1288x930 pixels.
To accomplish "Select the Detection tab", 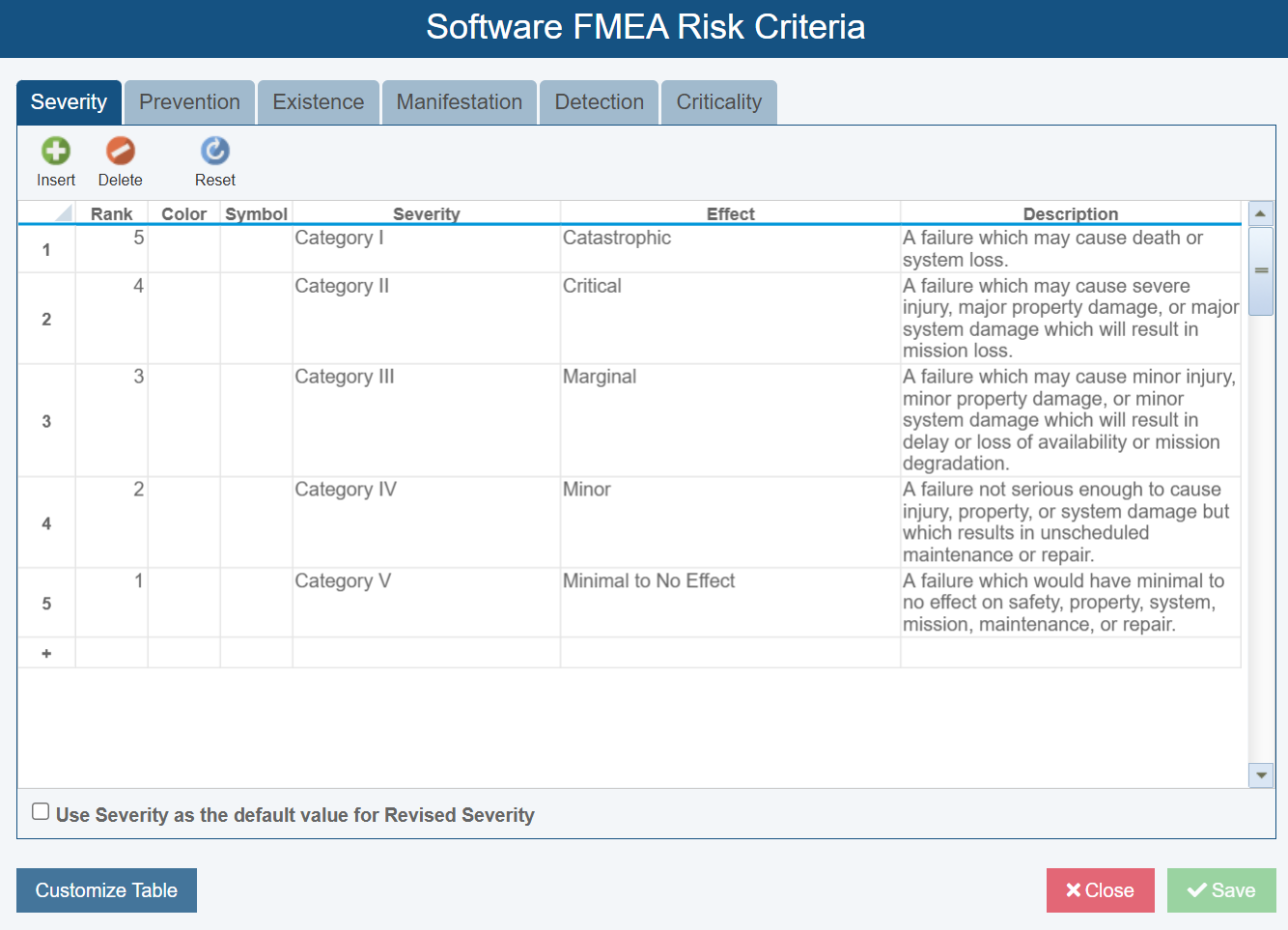I will [x=600, y=102].
